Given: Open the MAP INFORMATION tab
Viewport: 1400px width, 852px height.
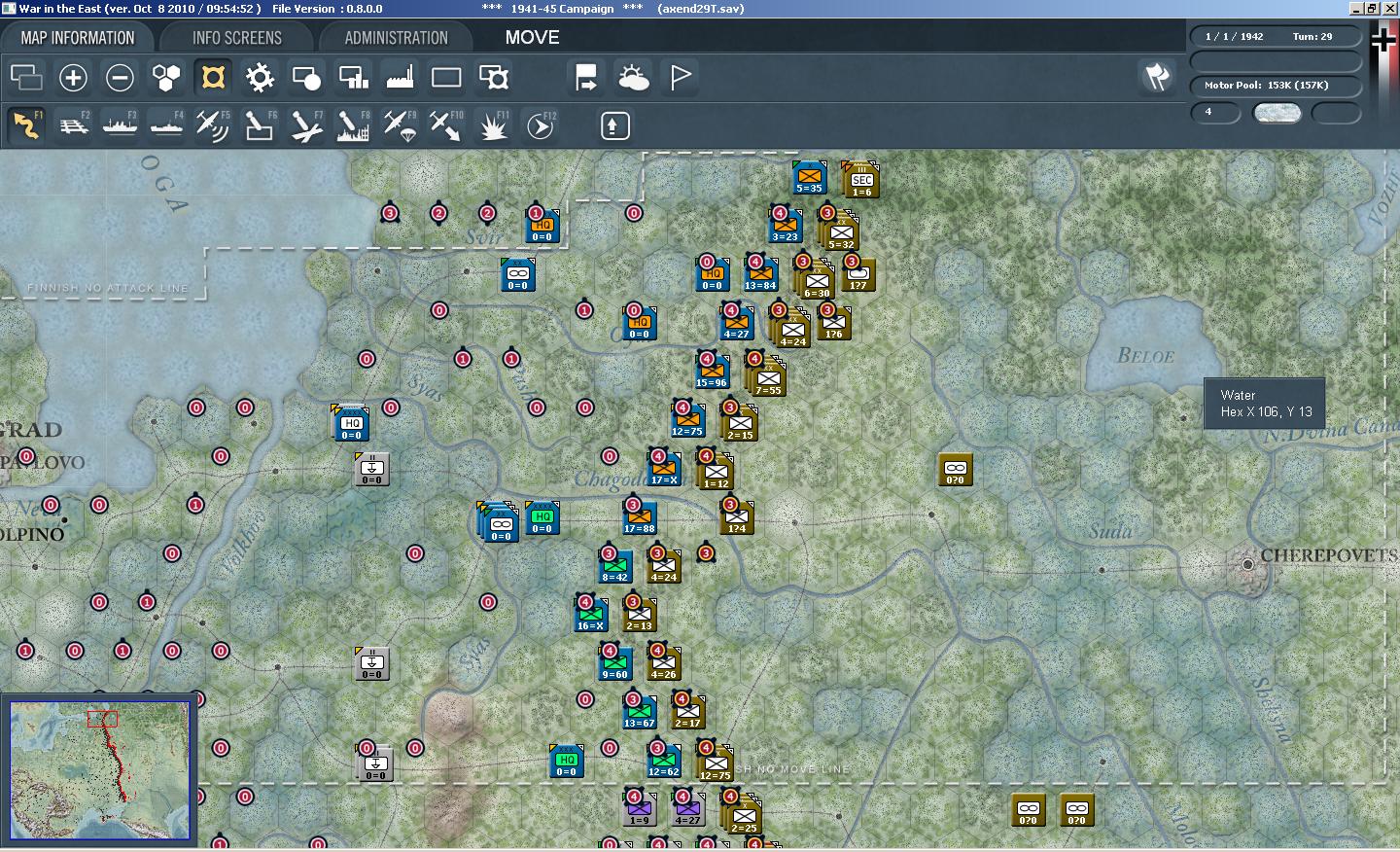Looking at the screenshot, I should [78, 38].
